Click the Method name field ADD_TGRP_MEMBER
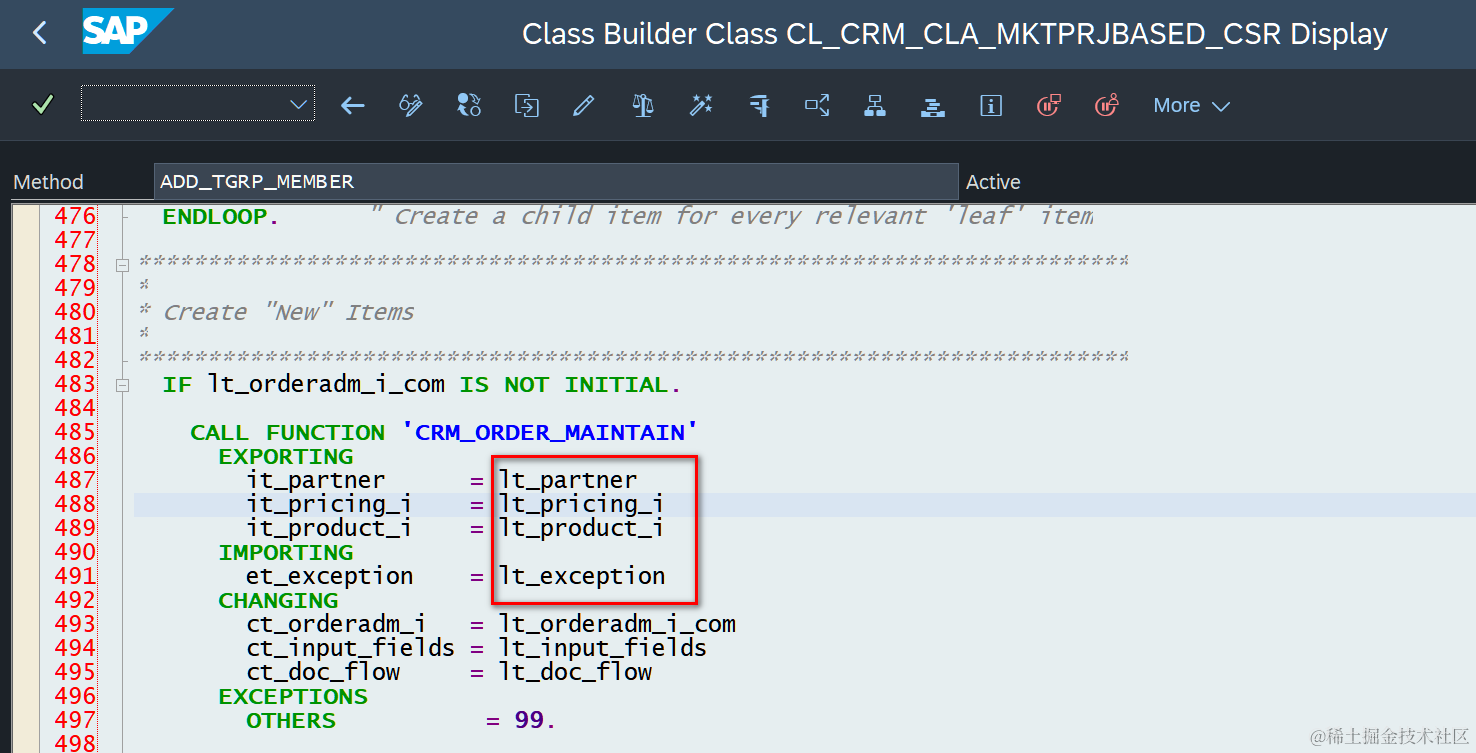The image size is (1476, 753). pos(556,181)
